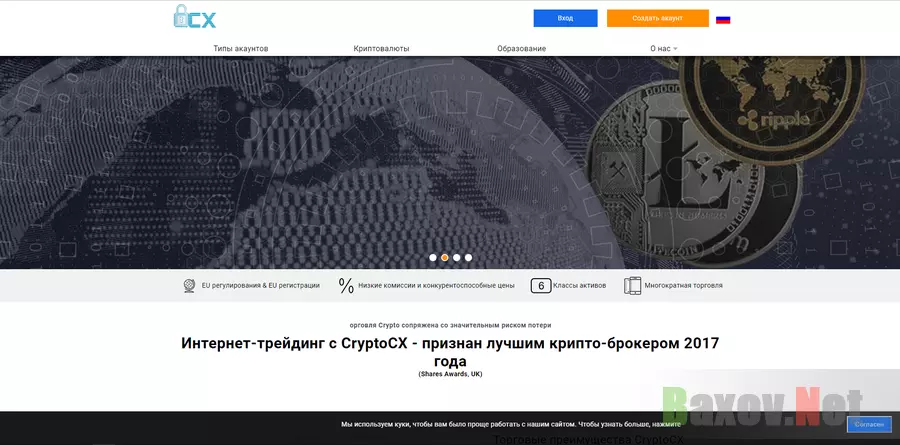Select the third carousel slide dot
The image size is (900, 445).
[x=456, y=257]
